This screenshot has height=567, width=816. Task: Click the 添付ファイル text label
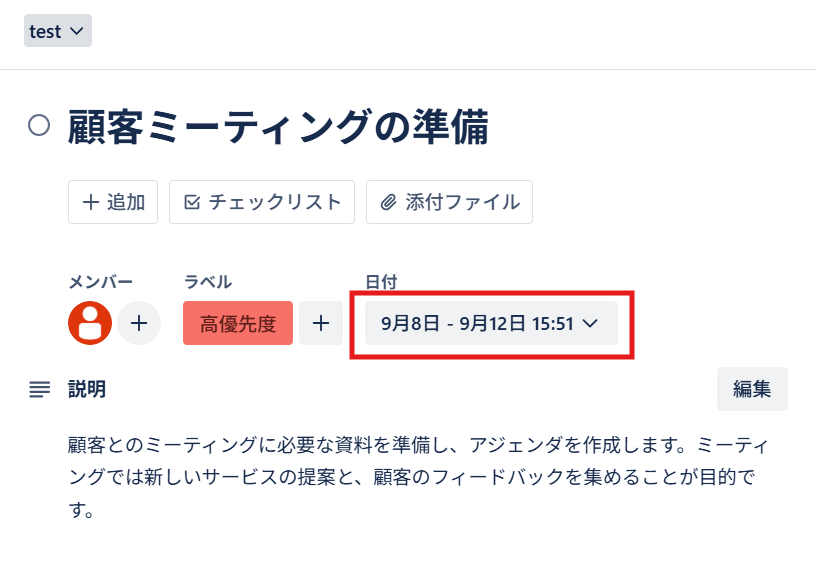463,202
